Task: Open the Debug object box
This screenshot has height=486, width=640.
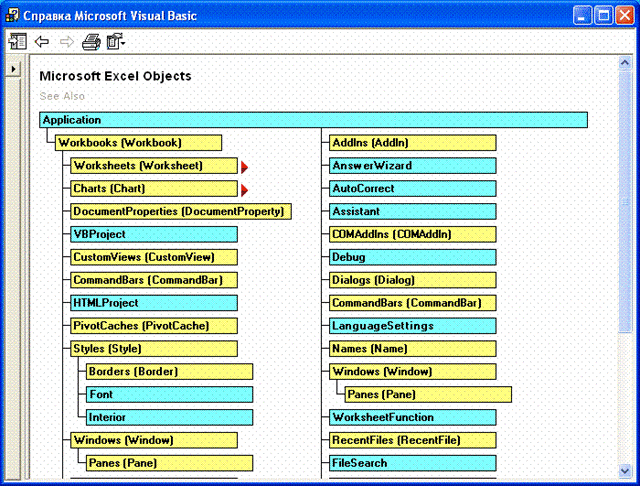Action: pyautogui.click(x=413, y=257)
